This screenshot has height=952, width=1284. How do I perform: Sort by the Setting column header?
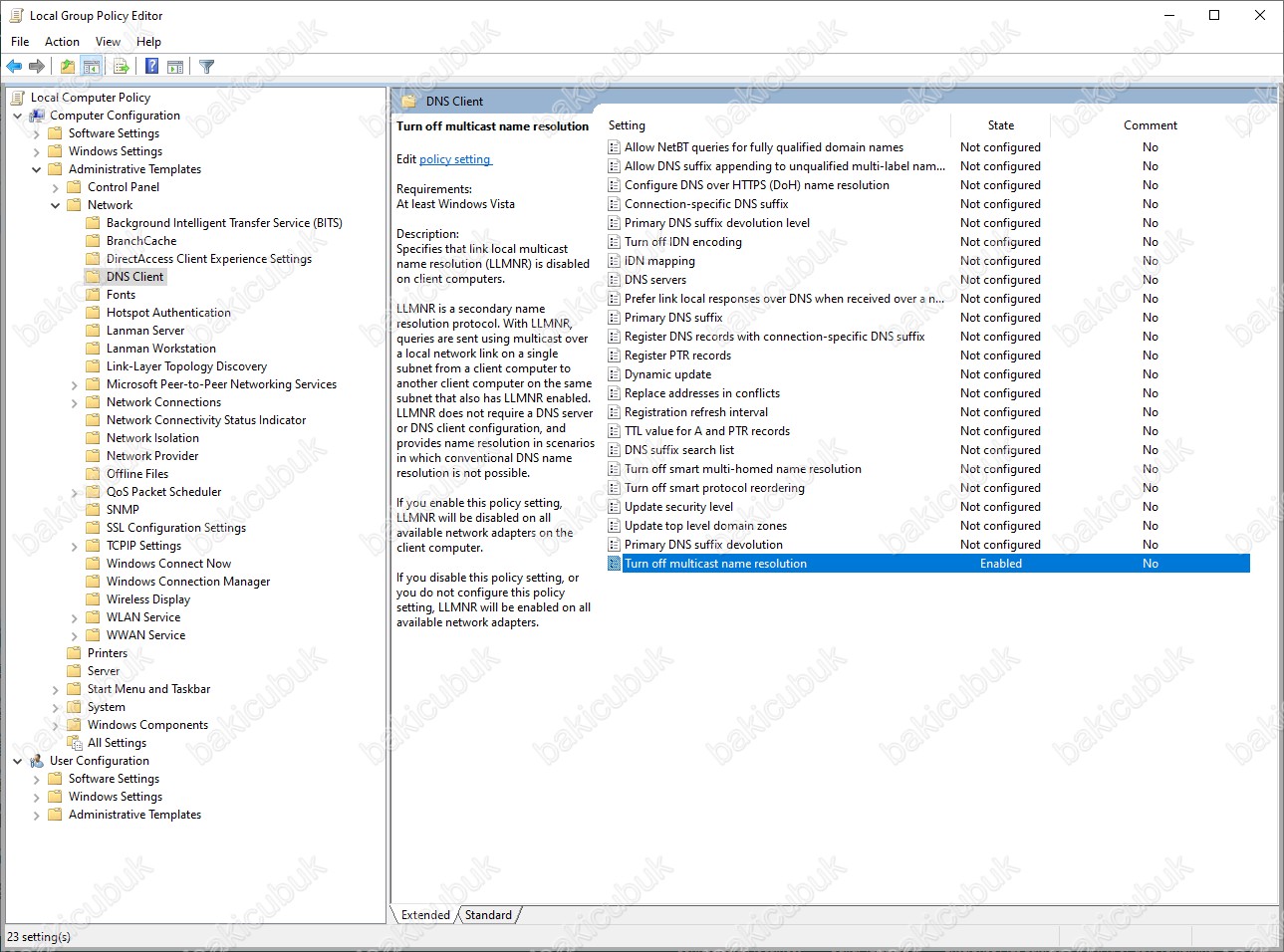tap(777, 125)
